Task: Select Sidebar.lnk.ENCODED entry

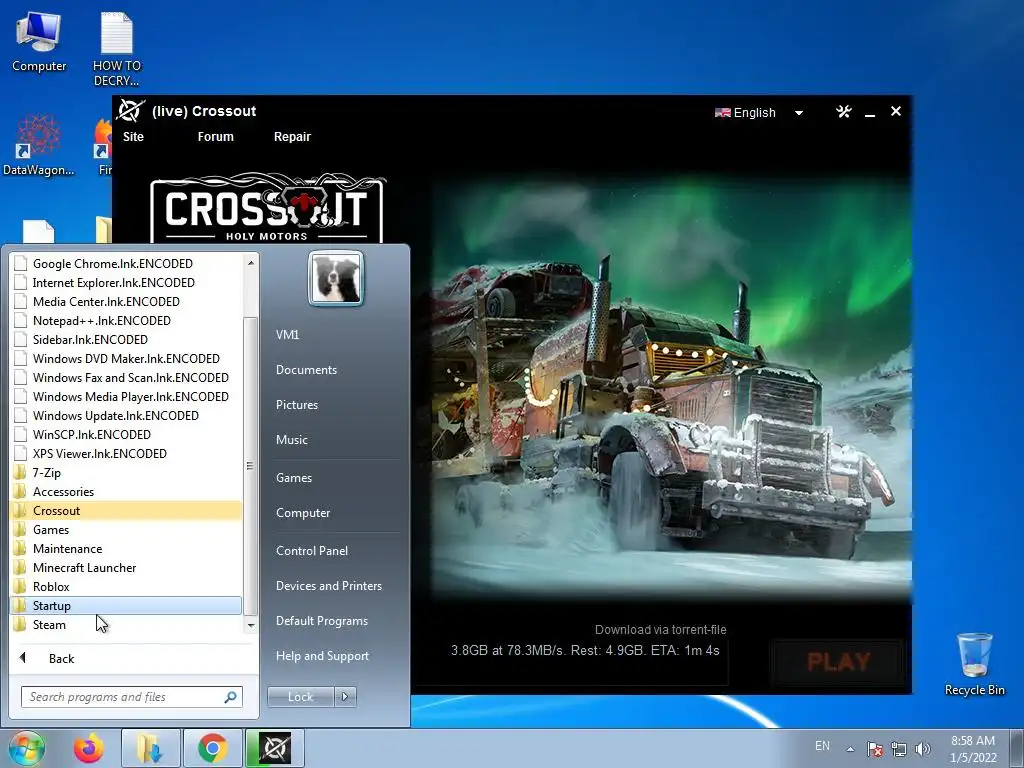Action: point(126,339)
